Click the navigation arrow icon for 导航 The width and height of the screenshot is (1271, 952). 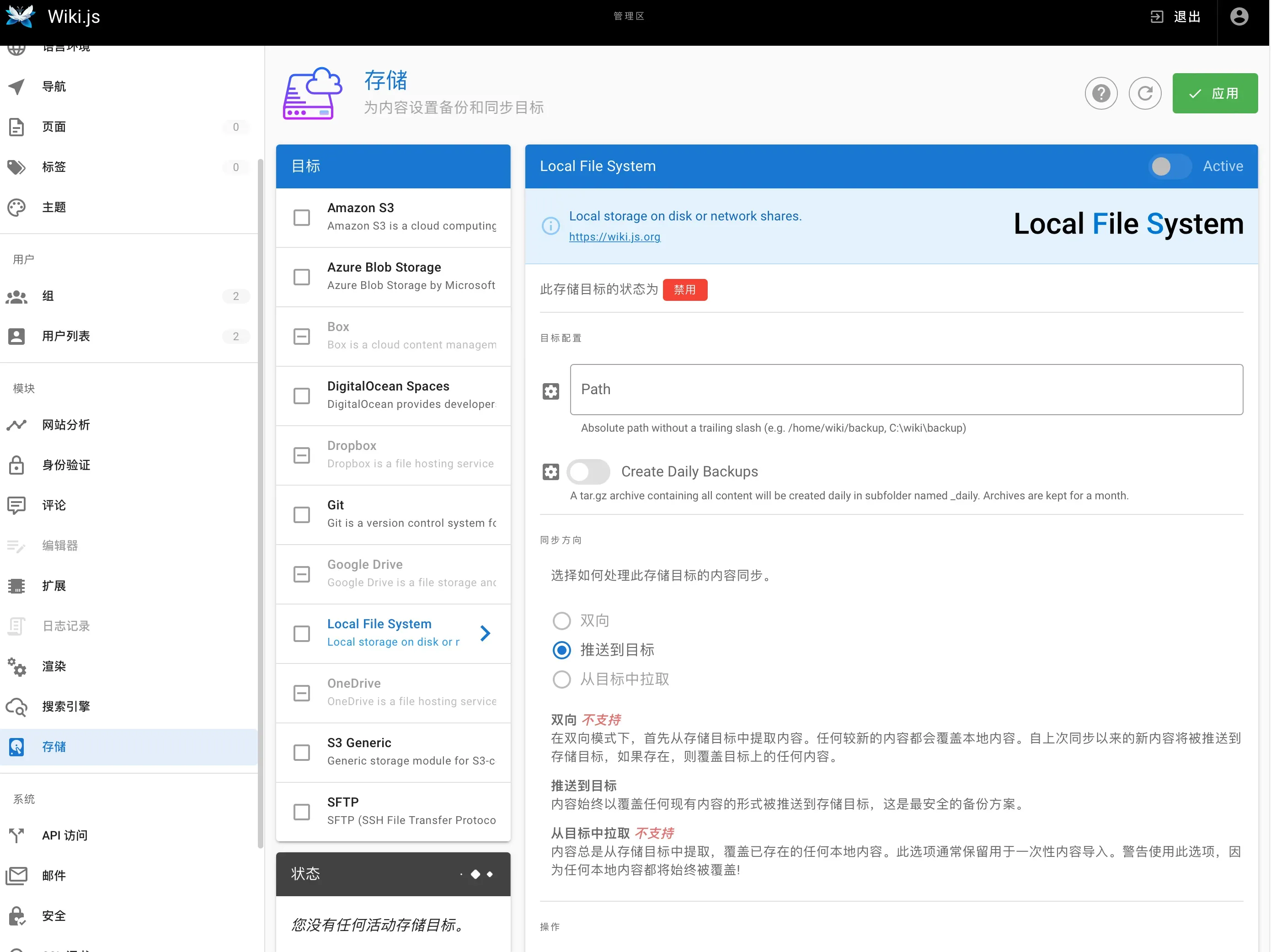(16, 86)
